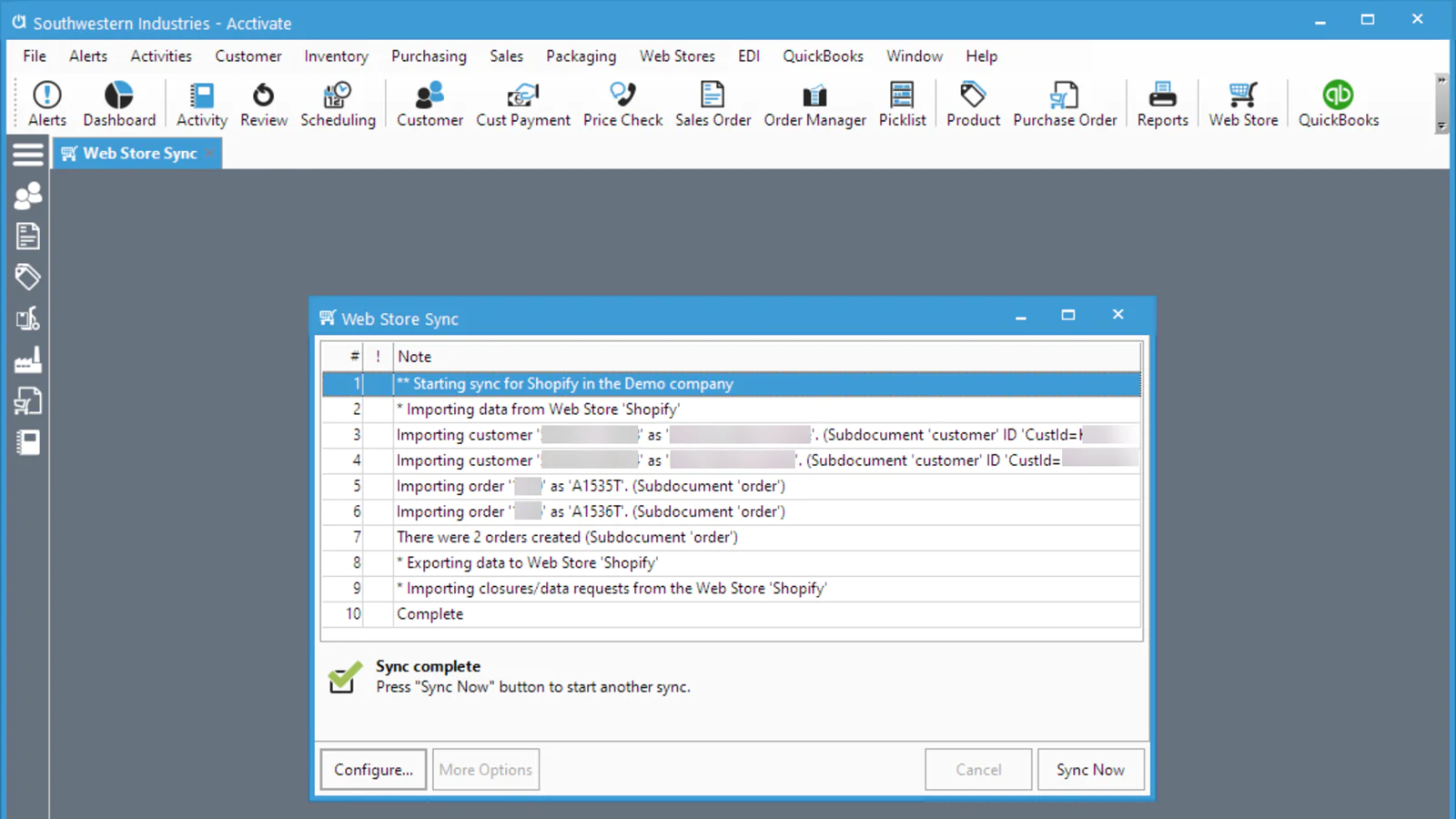Click the ! column header
Screen dimensions: 1456x819
(378, 357)
